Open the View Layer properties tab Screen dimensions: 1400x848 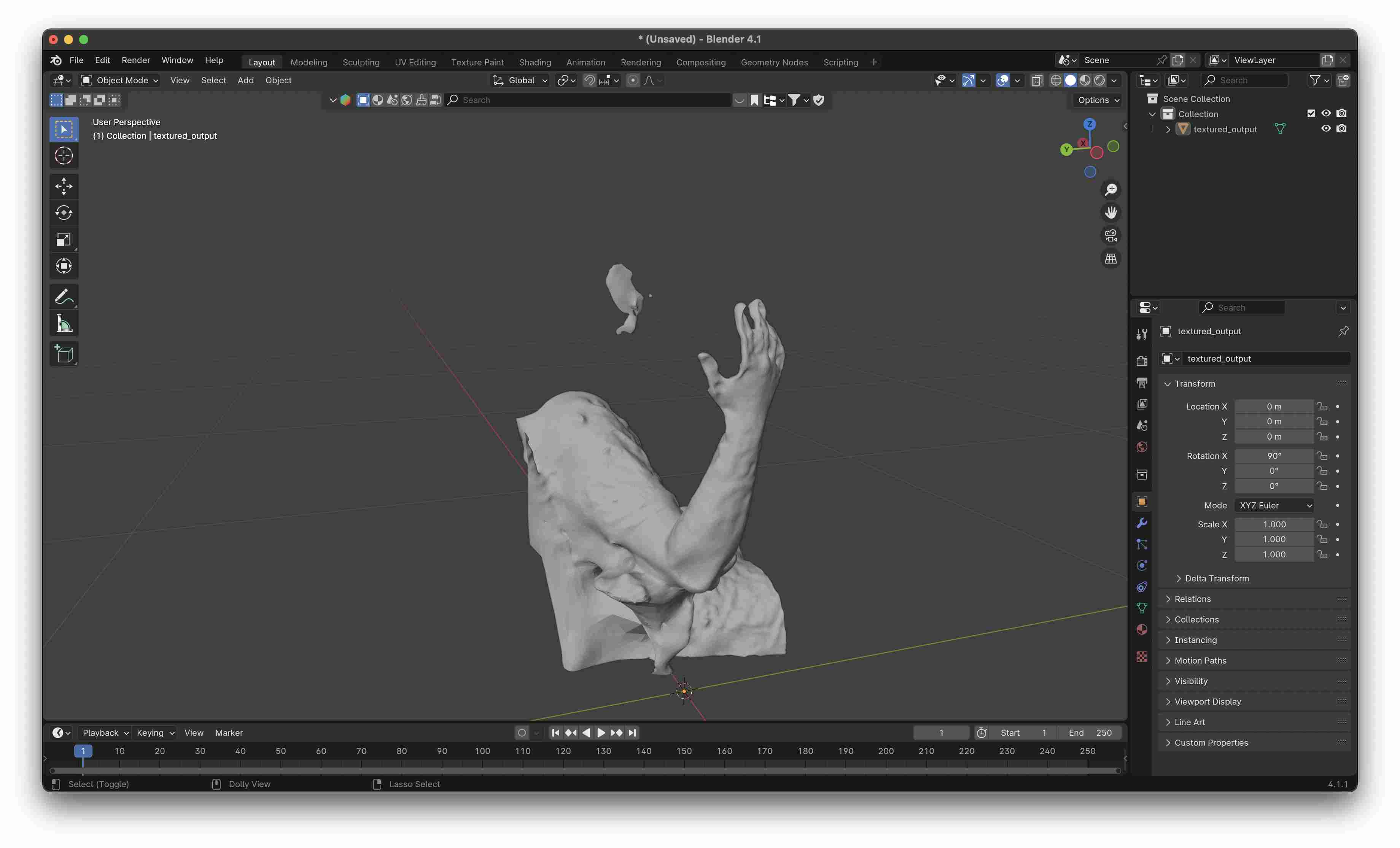[x=1141, y=404]
